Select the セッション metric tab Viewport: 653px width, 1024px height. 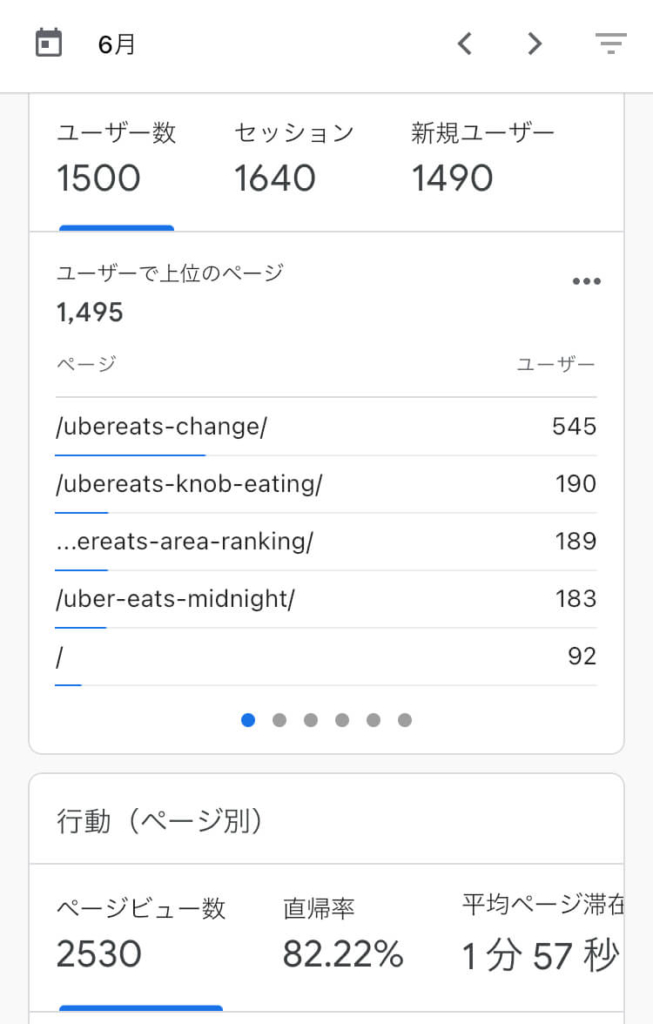[x=294, y=160]
